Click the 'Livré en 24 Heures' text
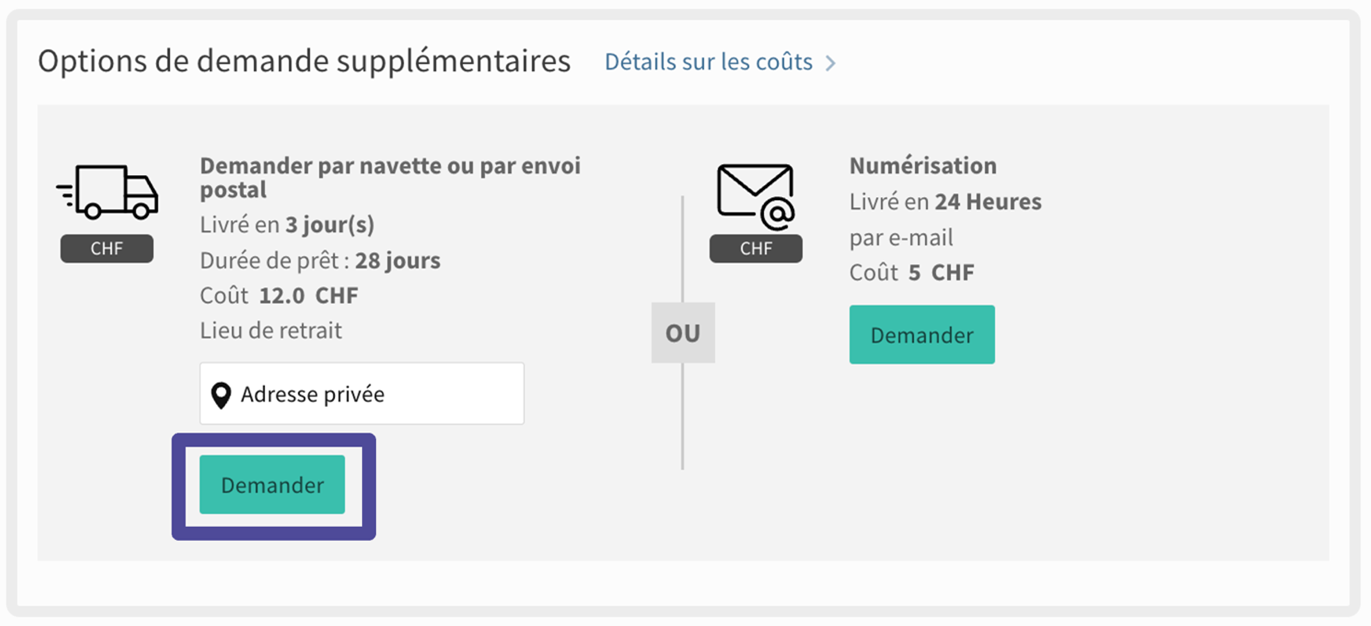The height and width of the screenshot is (626, 1371). click(x=945, y=202)
